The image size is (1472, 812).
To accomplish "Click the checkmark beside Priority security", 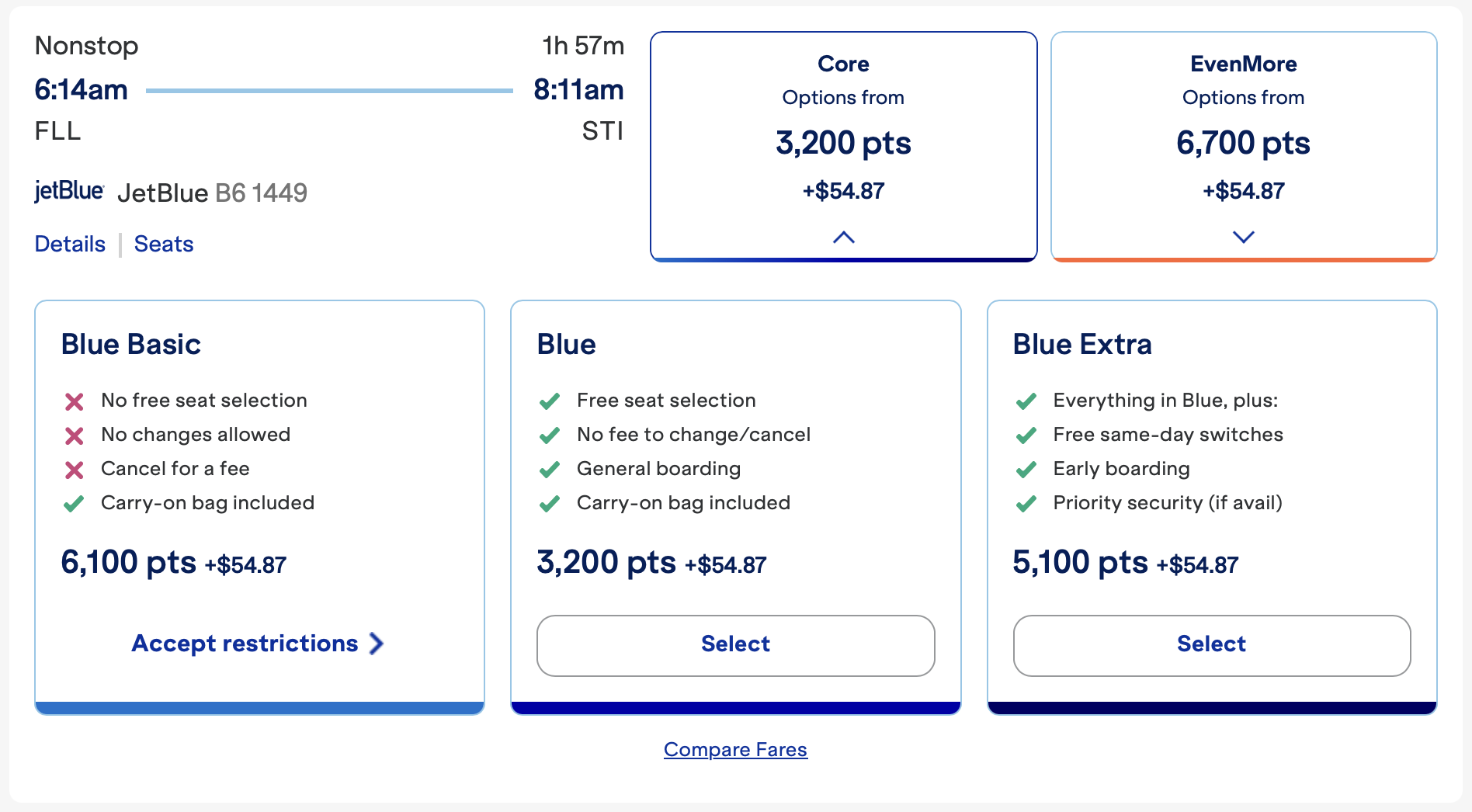I will coord(1026,503).
